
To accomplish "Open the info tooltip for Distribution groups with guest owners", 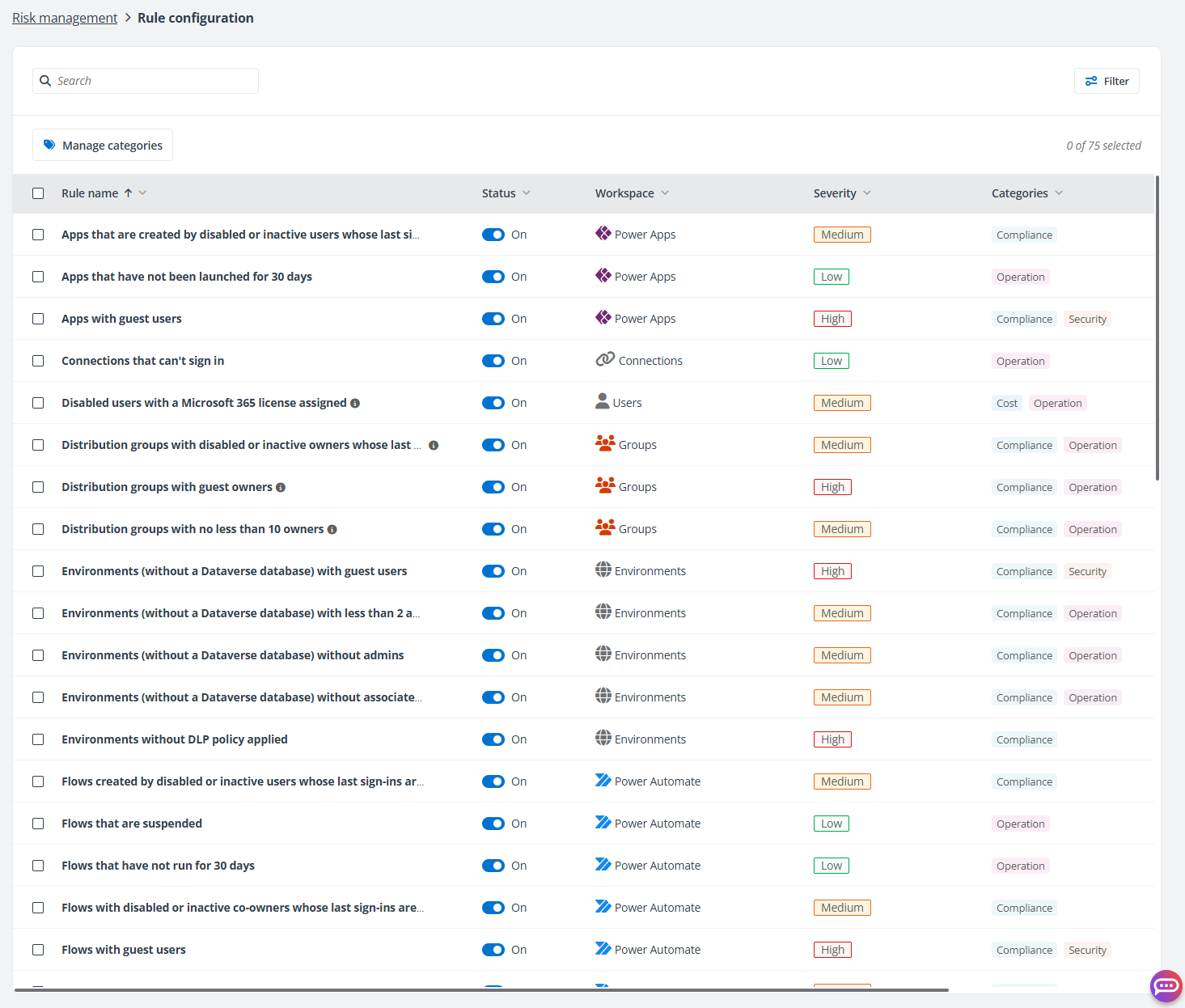I will (281, 487).
